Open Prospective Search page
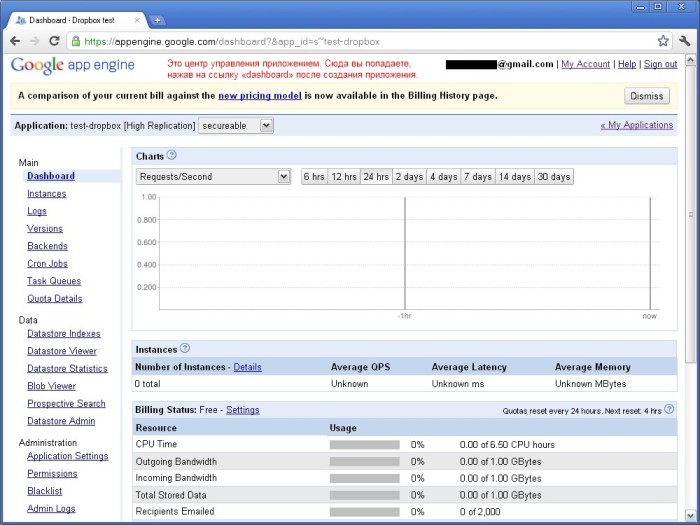700x525 pixels. [66, 403]
